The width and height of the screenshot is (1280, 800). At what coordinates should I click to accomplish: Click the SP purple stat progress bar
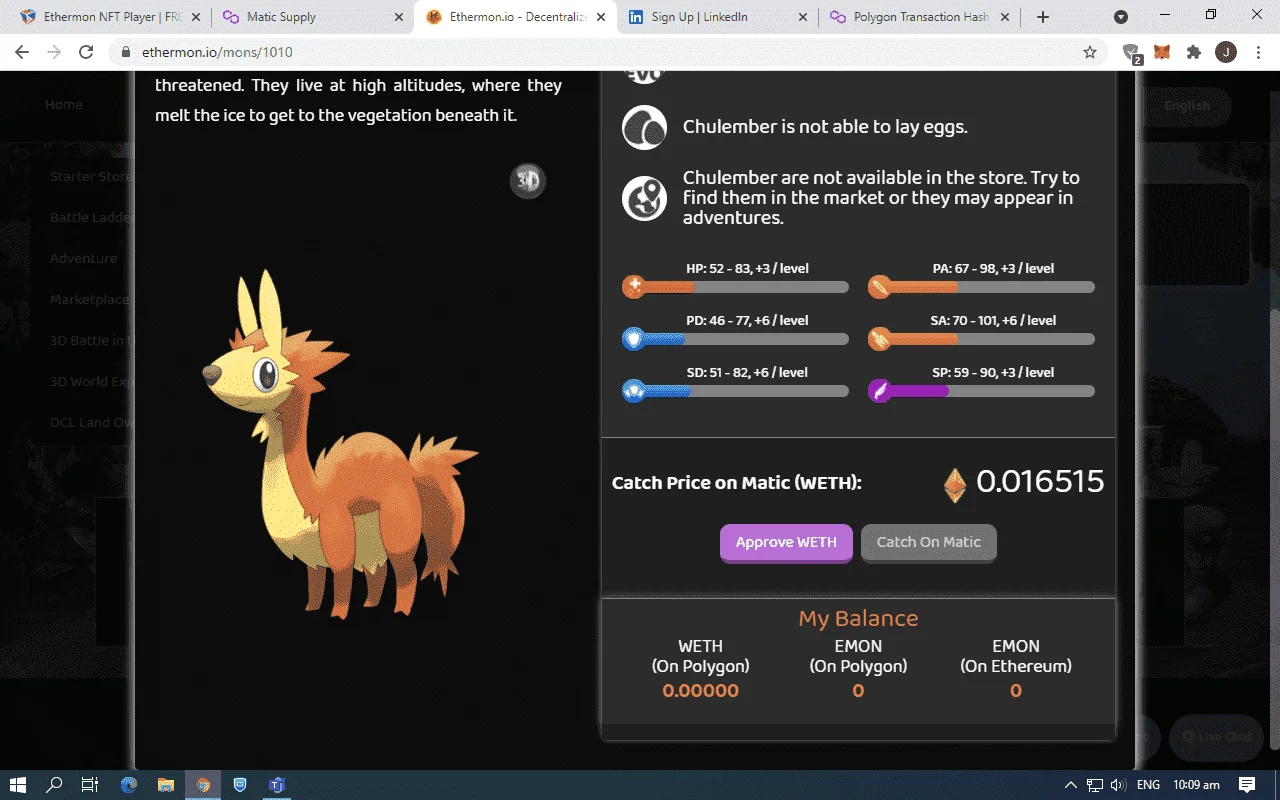pos(982,391)
